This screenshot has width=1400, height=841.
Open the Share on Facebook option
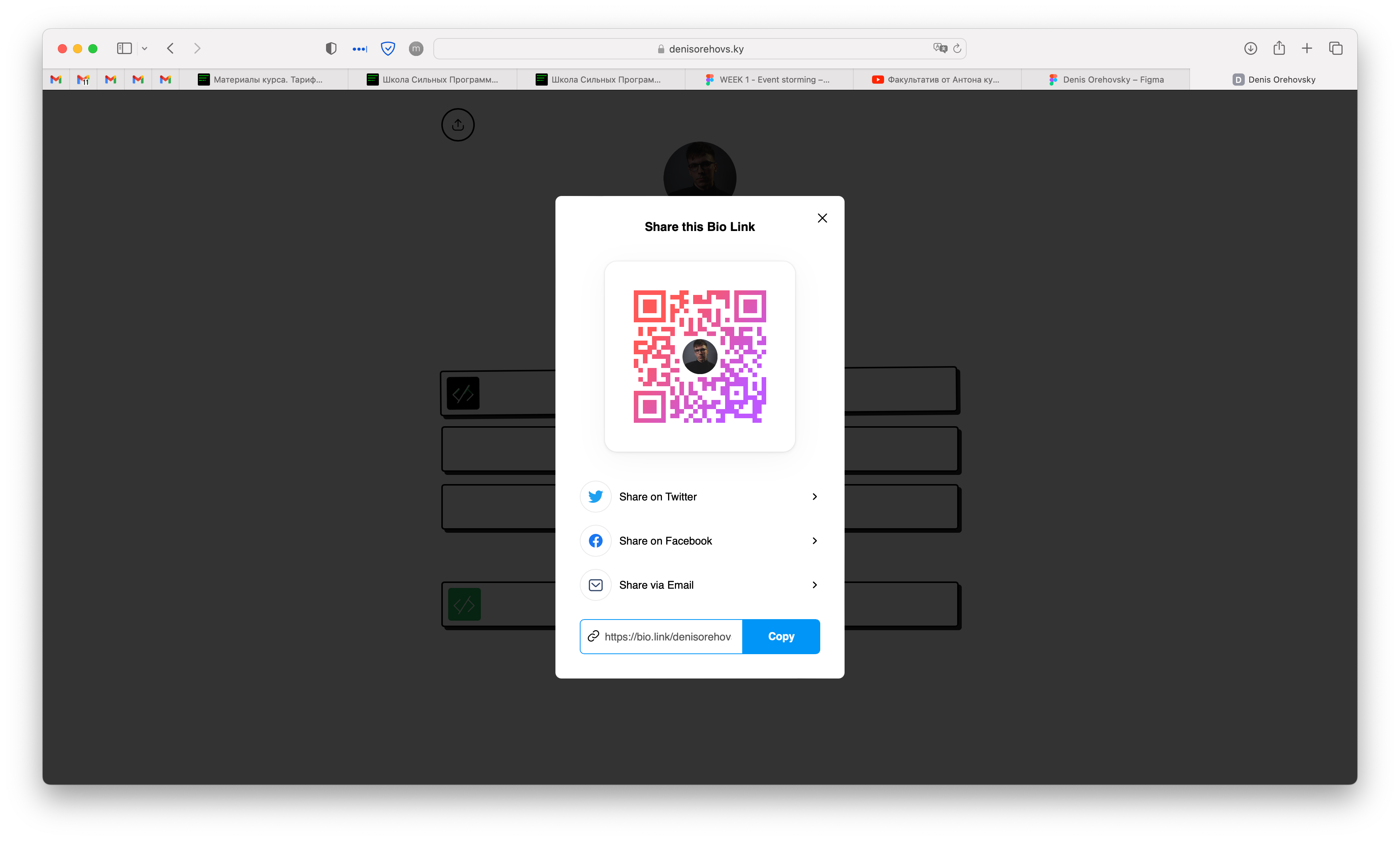pos(700,541)
